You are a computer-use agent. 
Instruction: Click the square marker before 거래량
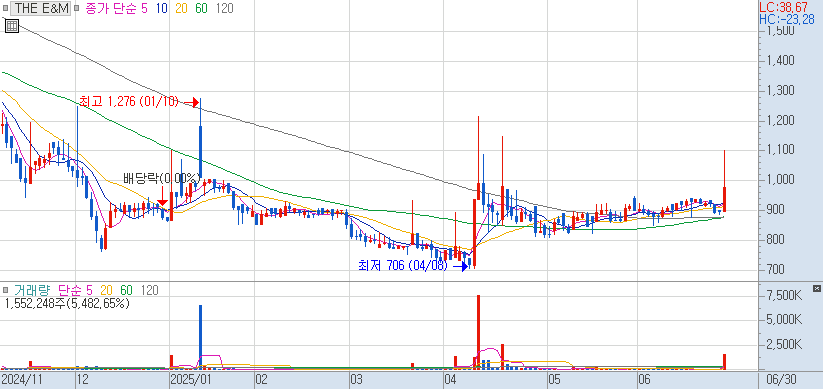5,290
